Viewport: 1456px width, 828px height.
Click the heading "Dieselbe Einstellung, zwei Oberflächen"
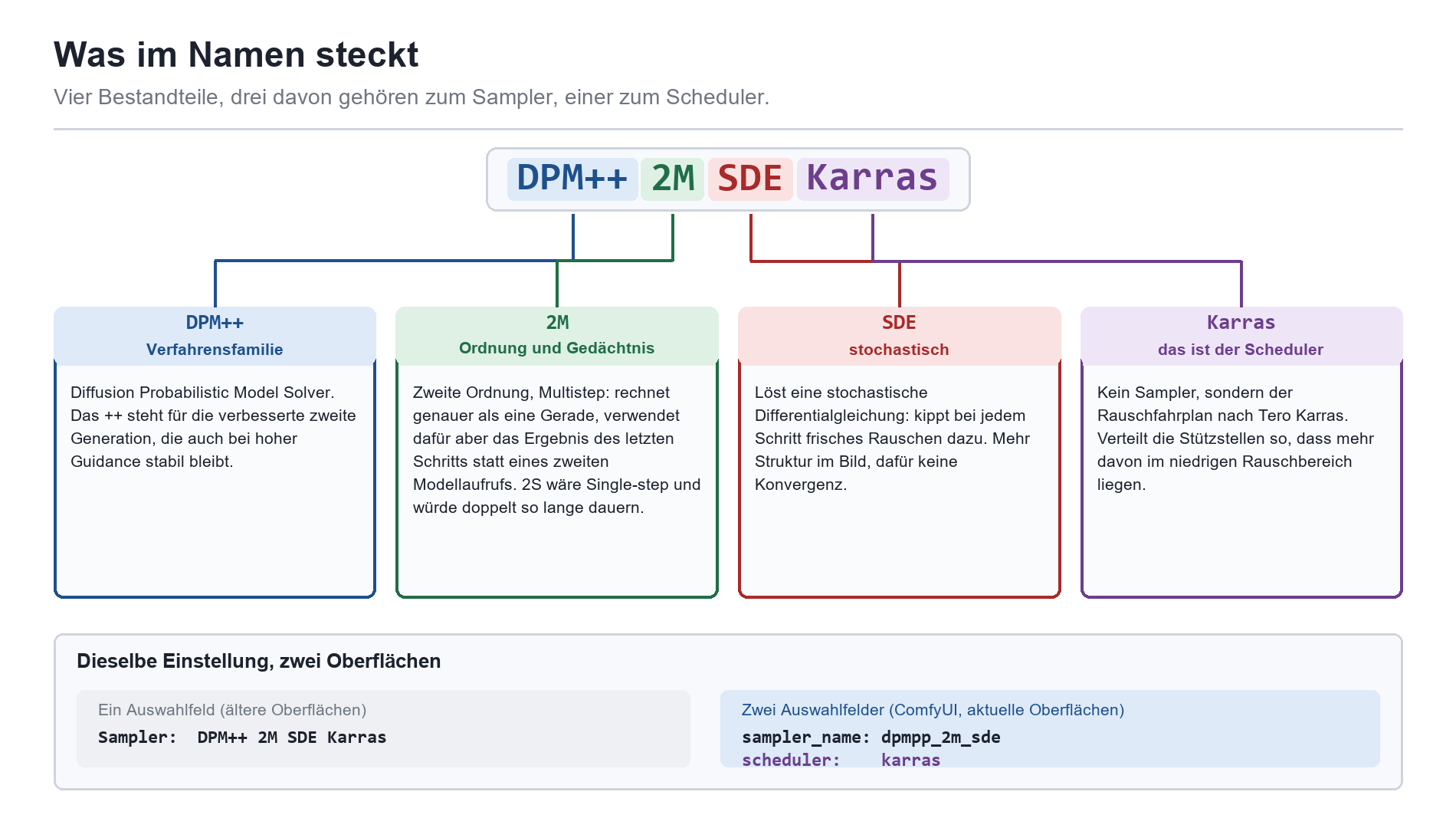click(x=259, y=662)
